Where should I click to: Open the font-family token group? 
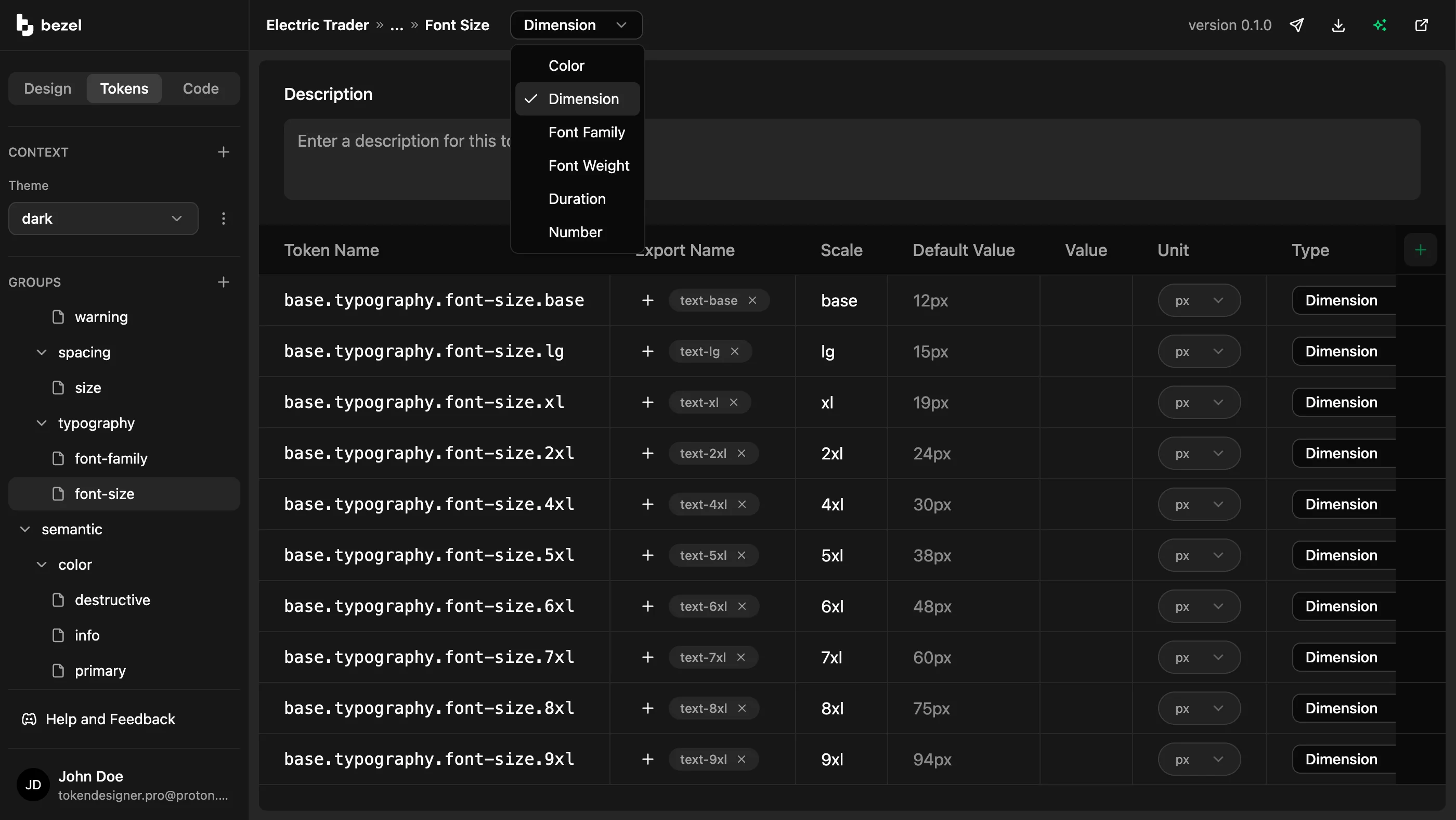tap(124, 458)
